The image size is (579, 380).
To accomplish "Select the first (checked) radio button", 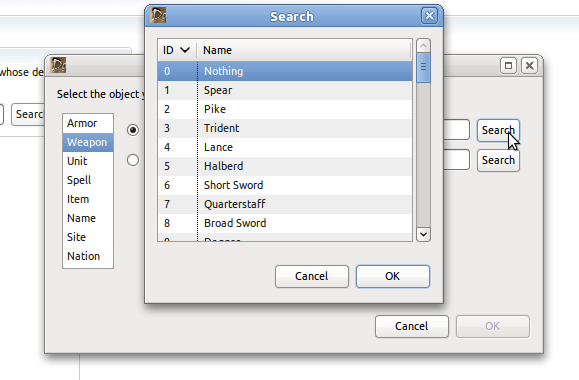I will (x=133, y=130).
